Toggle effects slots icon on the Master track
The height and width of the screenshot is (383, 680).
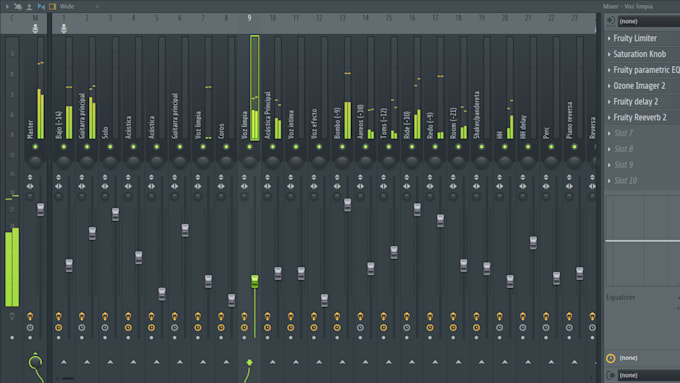(30, 316)
